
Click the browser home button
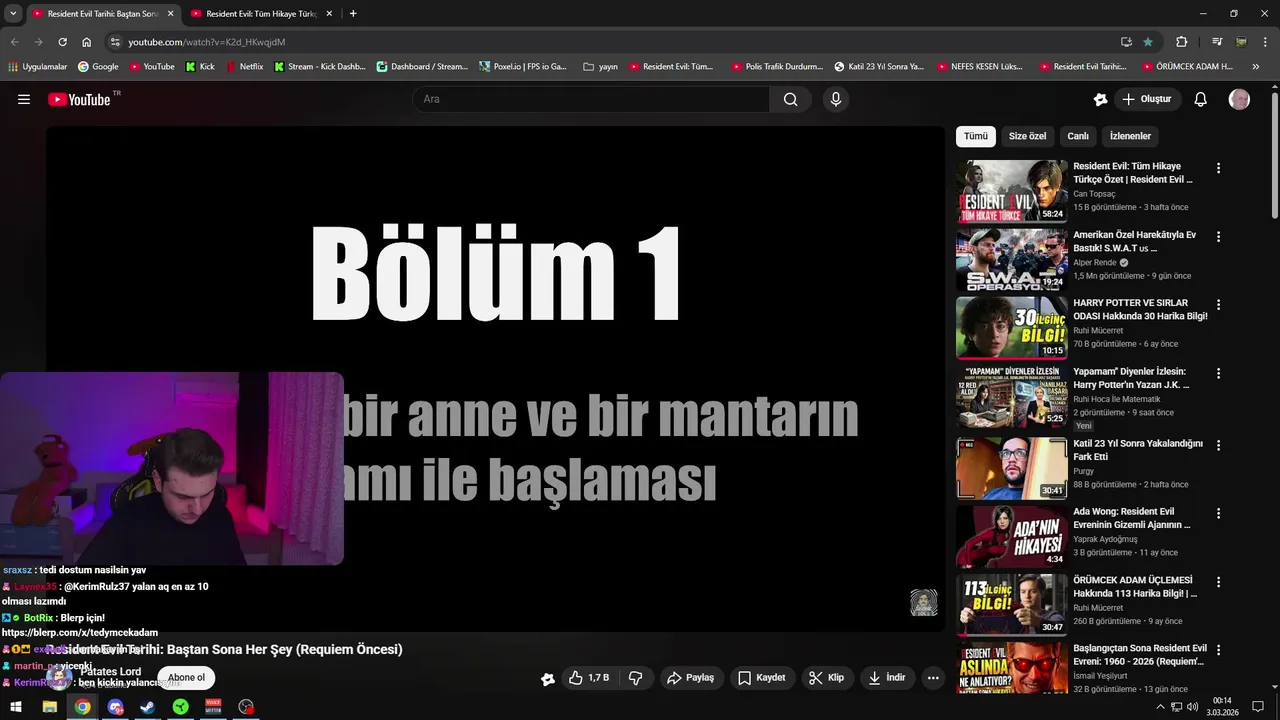pyautogui.click(x=87, y=42)
